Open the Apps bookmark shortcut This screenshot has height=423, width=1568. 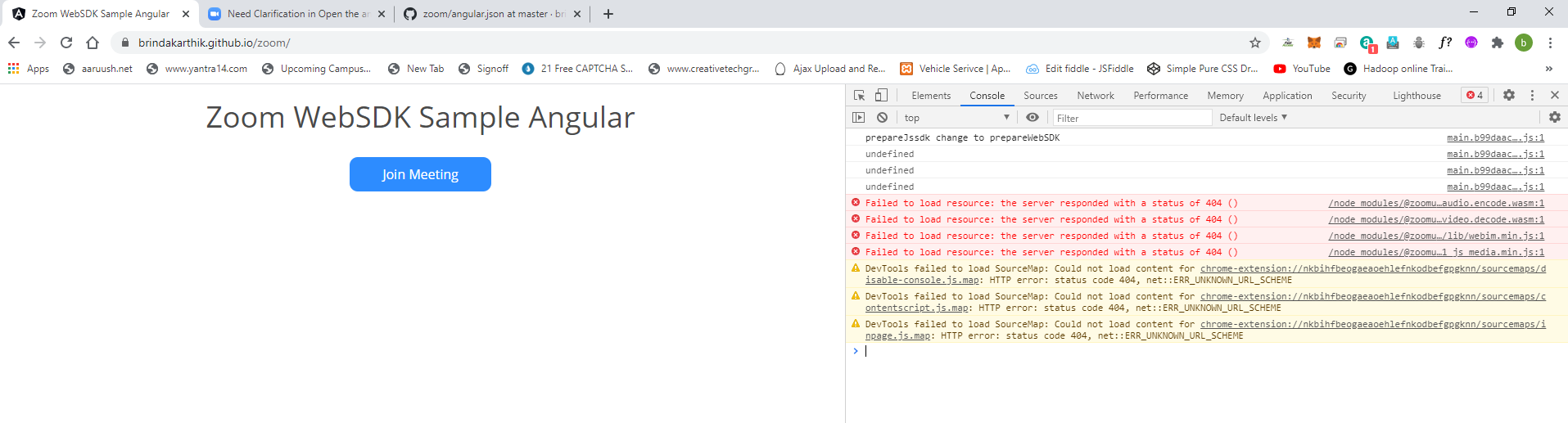[x=29, y=69]
